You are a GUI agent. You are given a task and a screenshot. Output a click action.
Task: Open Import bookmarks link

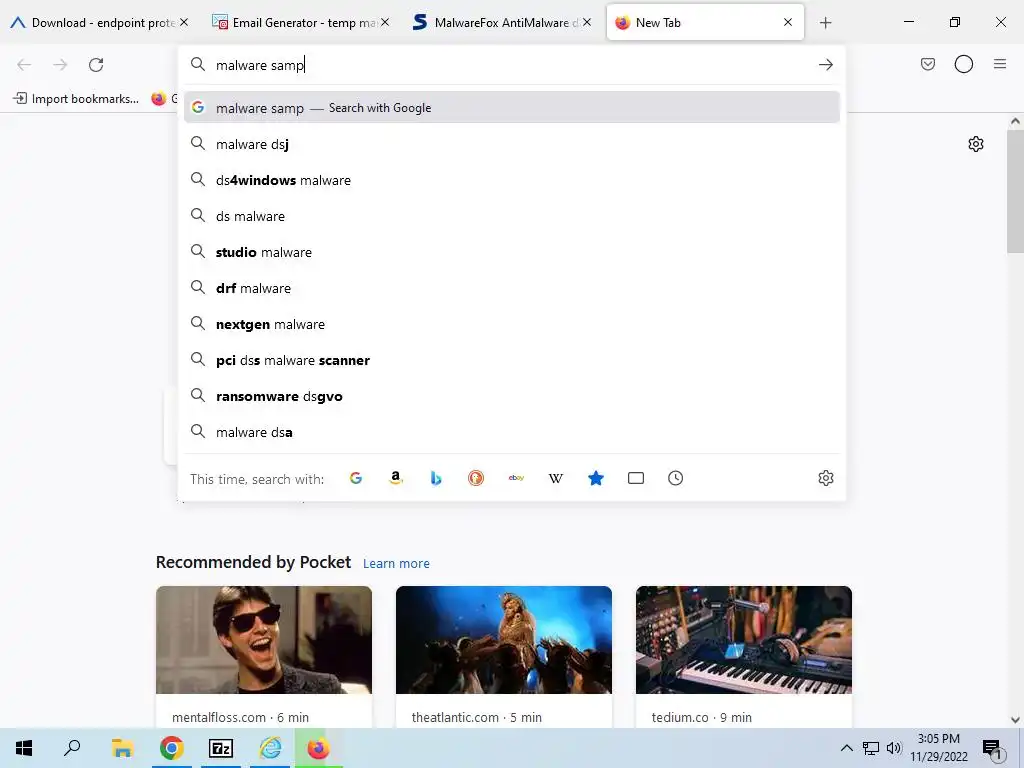point(76,99)
